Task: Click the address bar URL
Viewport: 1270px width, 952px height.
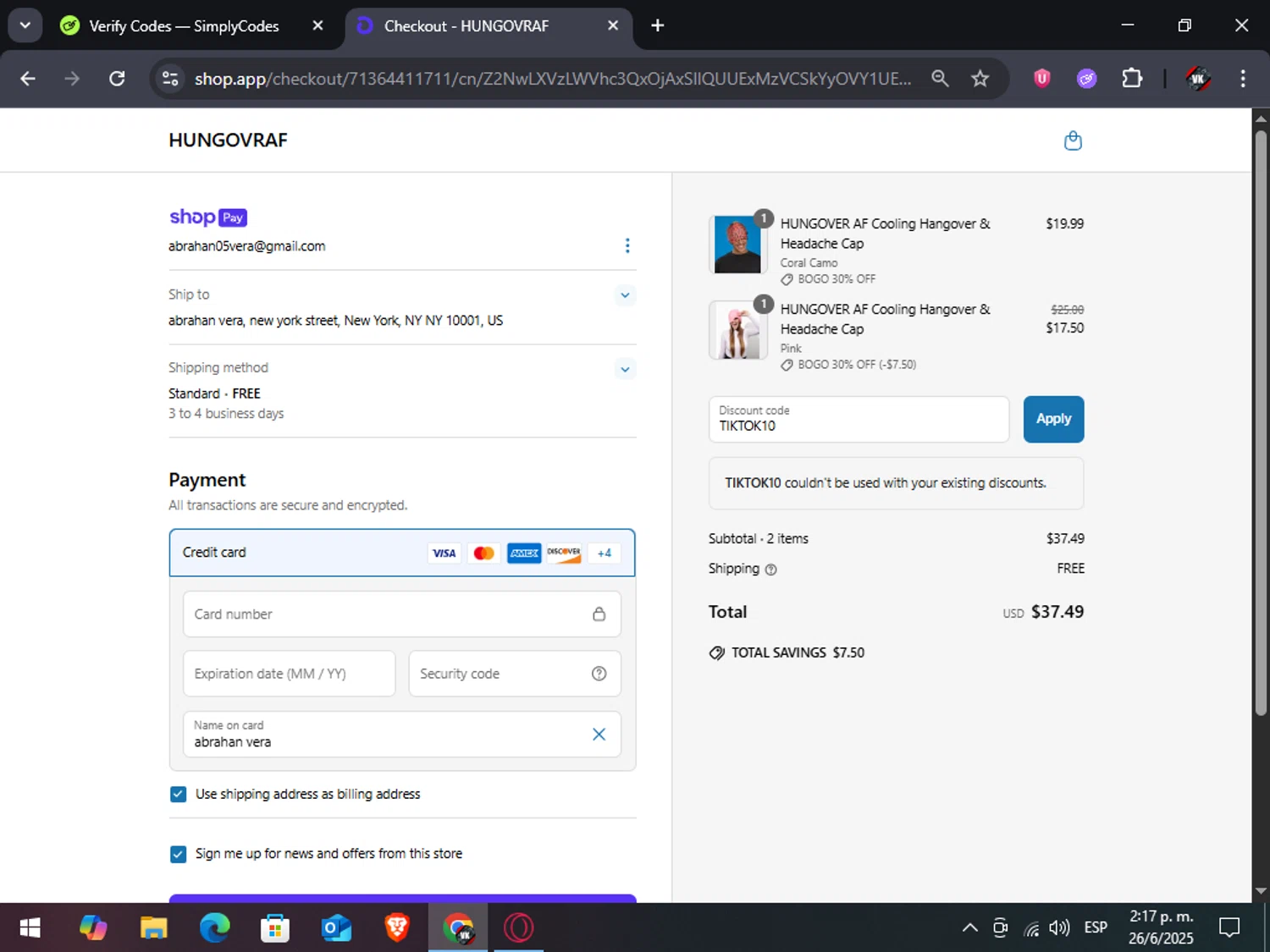Action: [553, 79]
